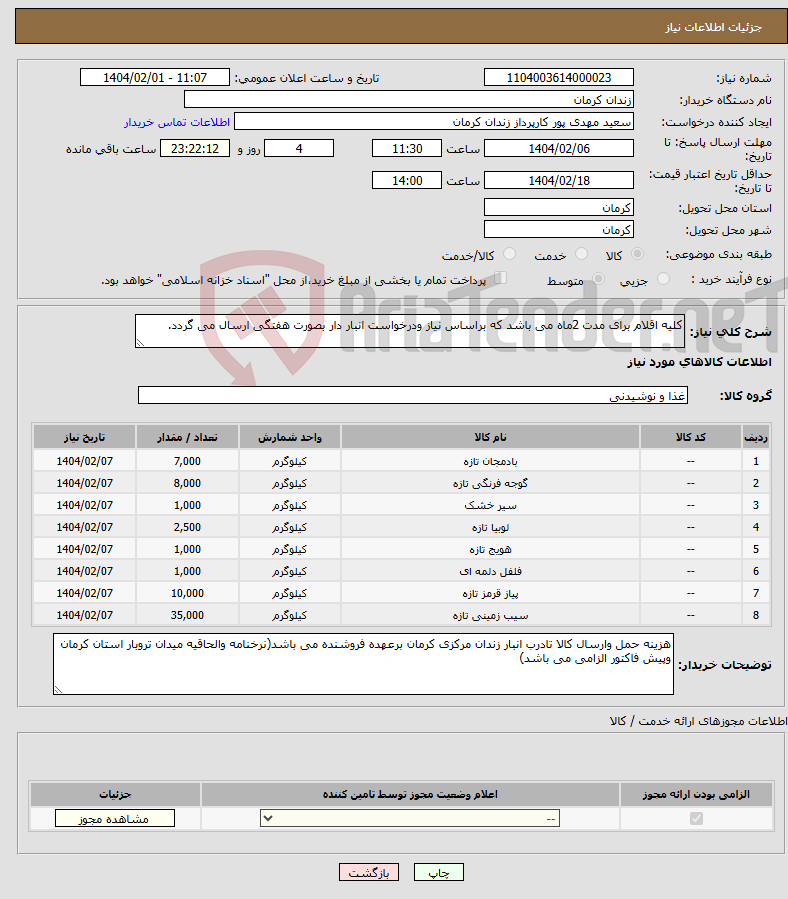788x899 pixels.
Task: Click the requester name field
Action: (434, 122)
